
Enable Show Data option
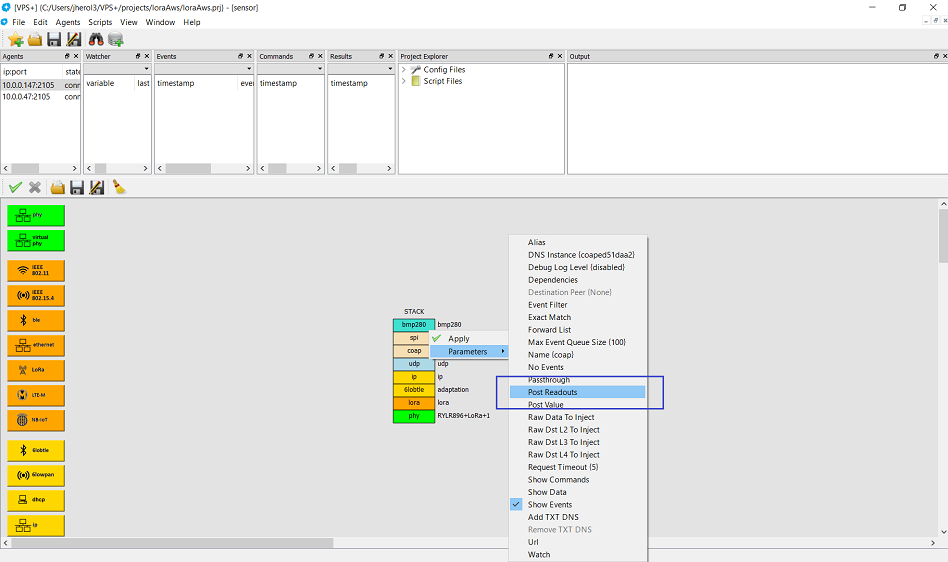[547, 492]
